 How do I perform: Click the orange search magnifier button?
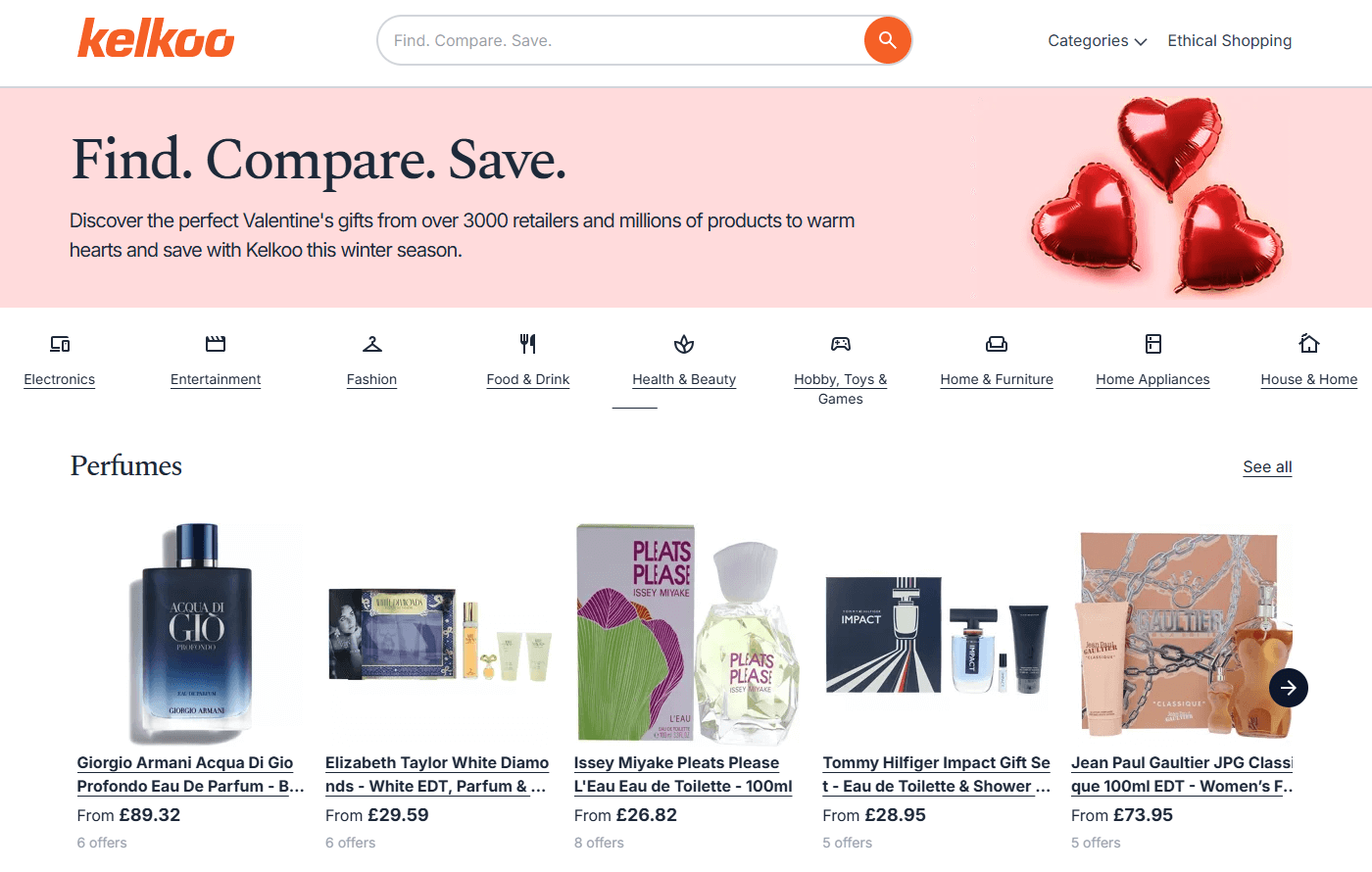point(887,40)
